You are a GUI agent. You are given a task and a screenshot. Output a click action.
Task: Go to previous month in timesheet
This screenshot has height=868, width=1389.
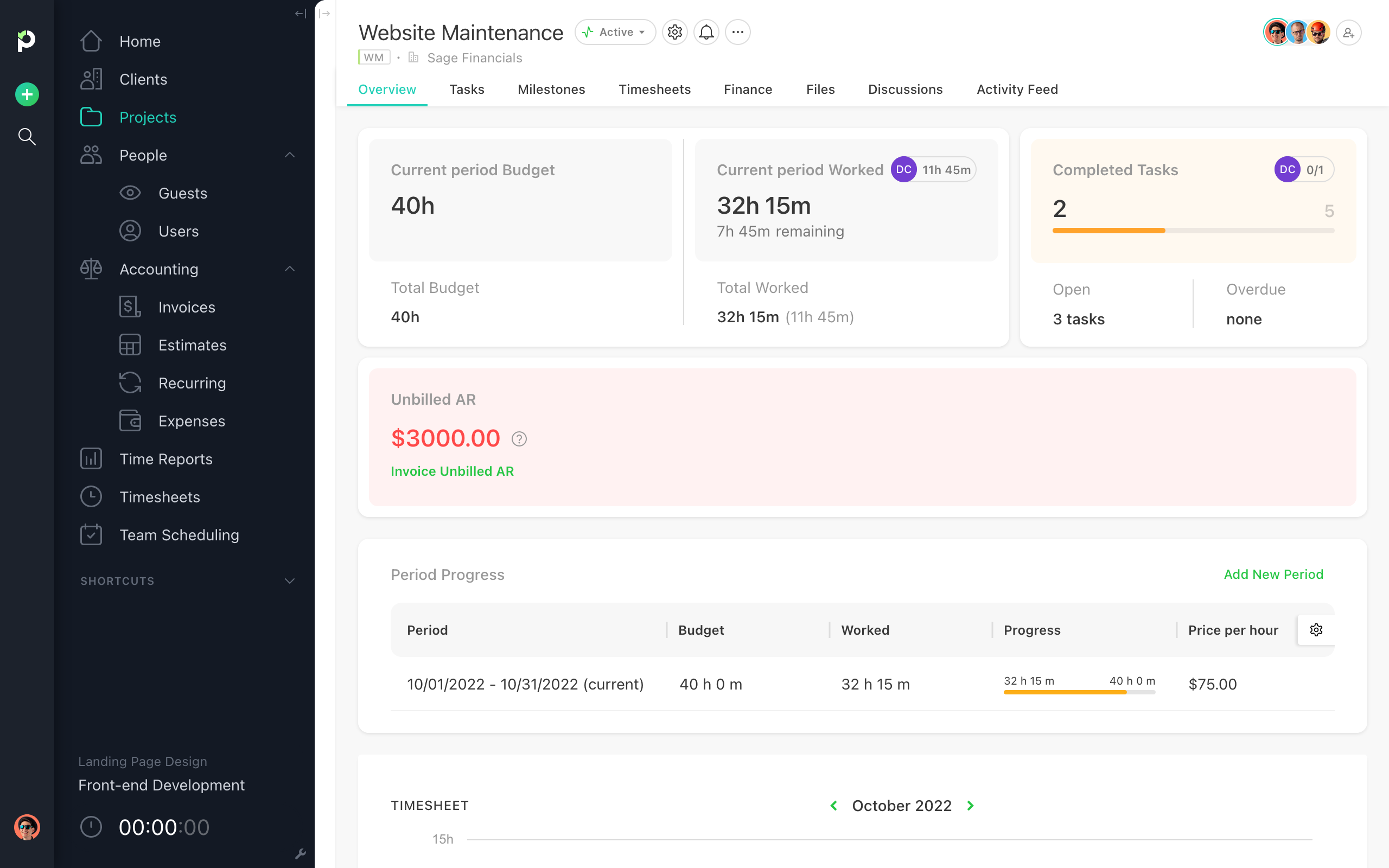pyautogui.click(x=834, y=806)
